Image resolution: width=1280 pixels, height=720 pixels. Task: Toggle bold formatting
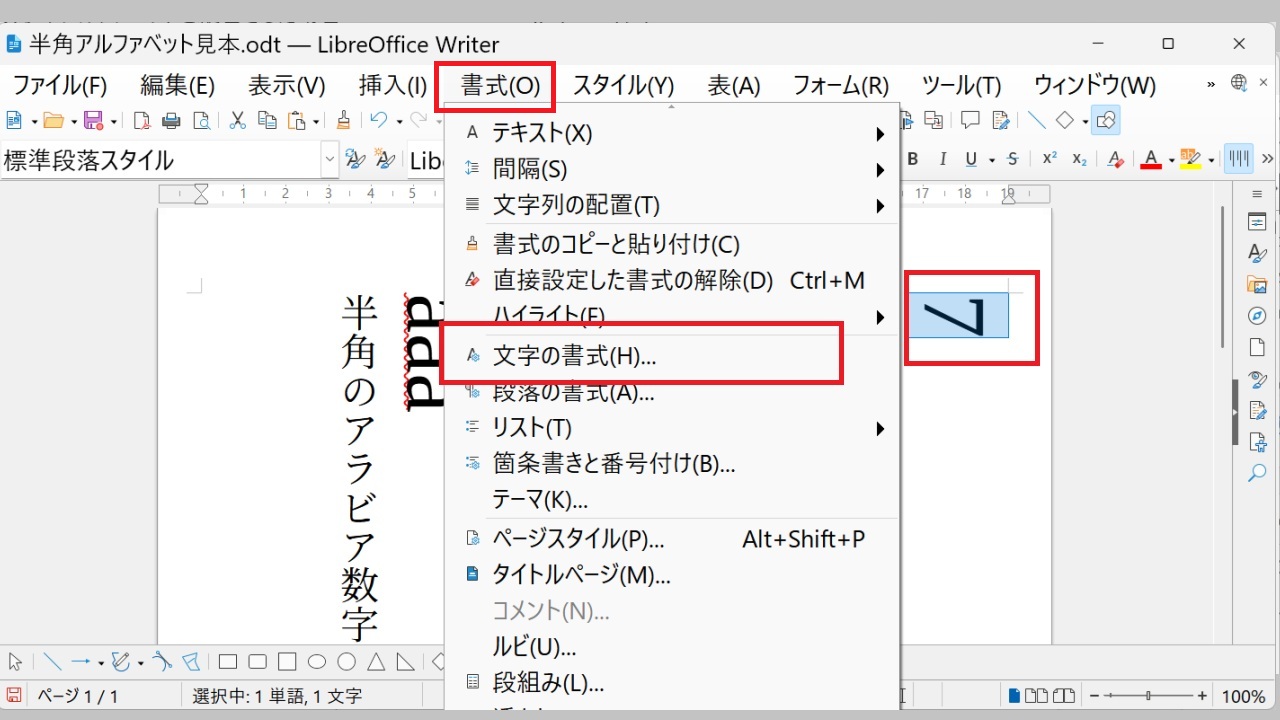[914, 158]
